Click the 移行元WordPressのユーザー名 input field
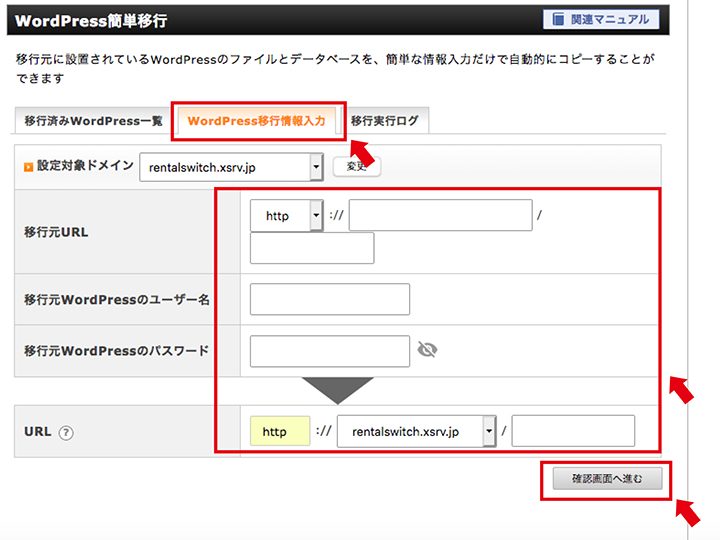This screenshot has height=540, width=720. coord(330,299)
